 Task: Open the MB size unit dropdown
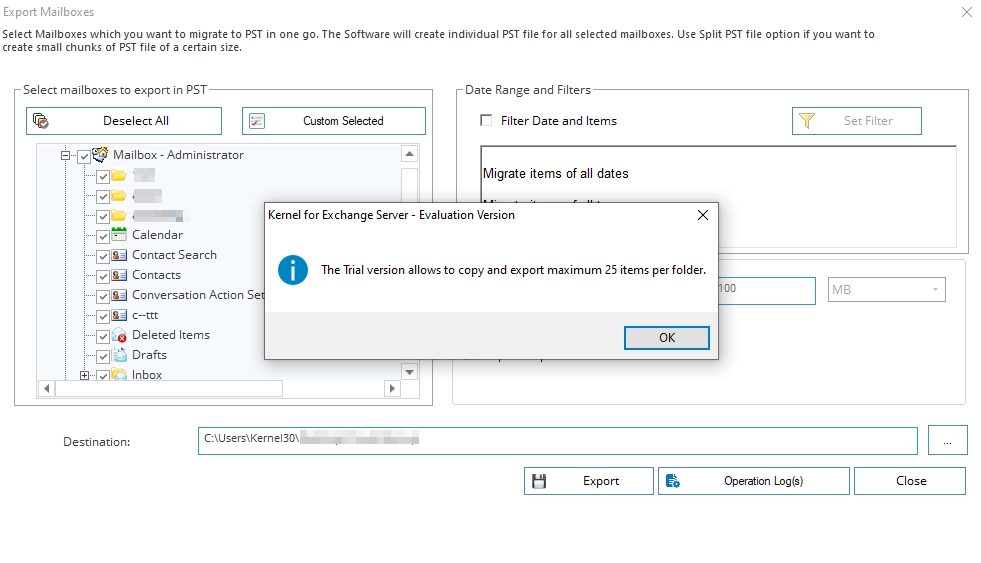pos(886,290)
